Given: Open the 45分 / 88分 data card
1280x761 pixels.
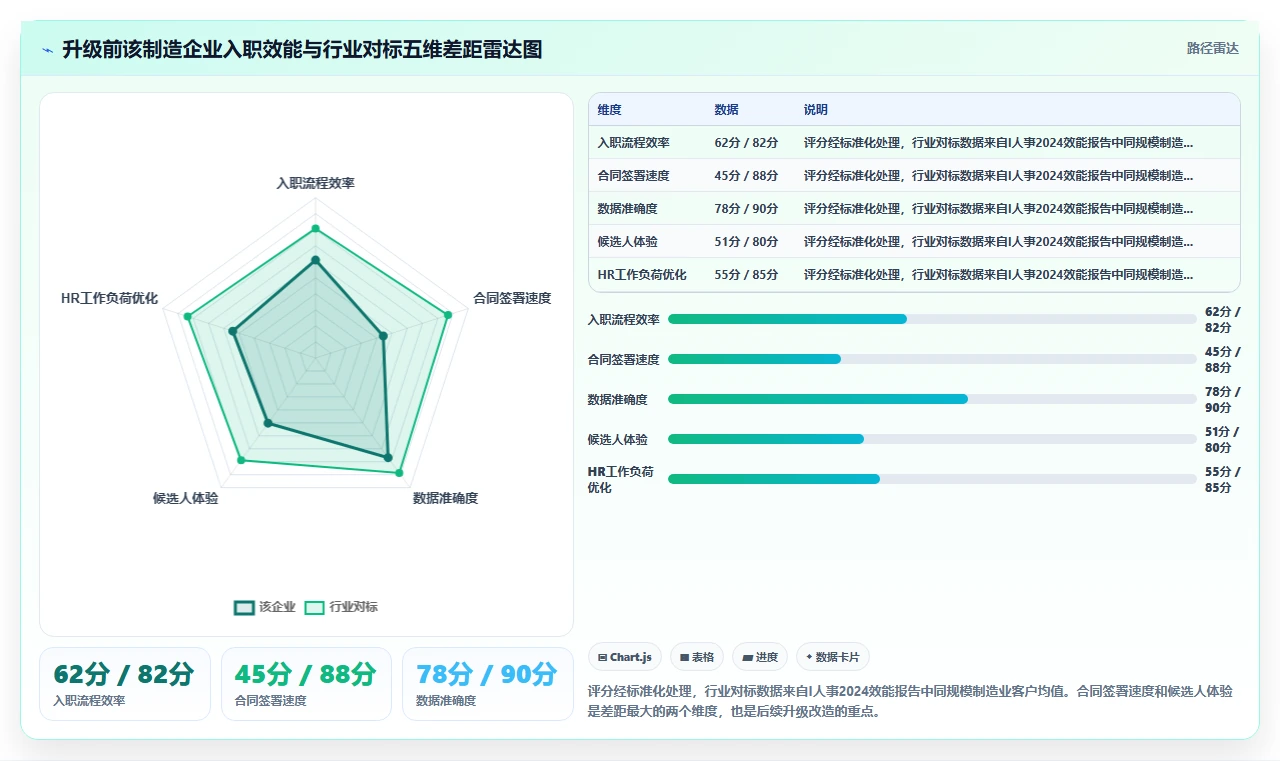Looking at the screenshot, I should [306, 684].
